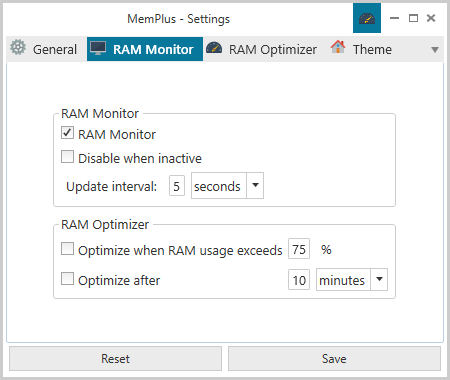The height and width of the screenshot is (380, 450).
Task: Click the "MemPlus - Settings" title text
Action: [179, 19]
